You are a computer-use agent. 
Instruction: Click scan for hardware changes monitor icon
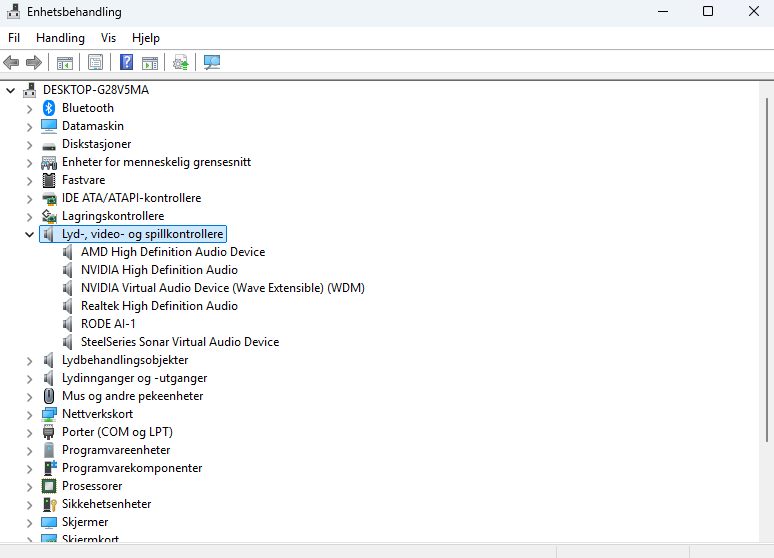212,62
